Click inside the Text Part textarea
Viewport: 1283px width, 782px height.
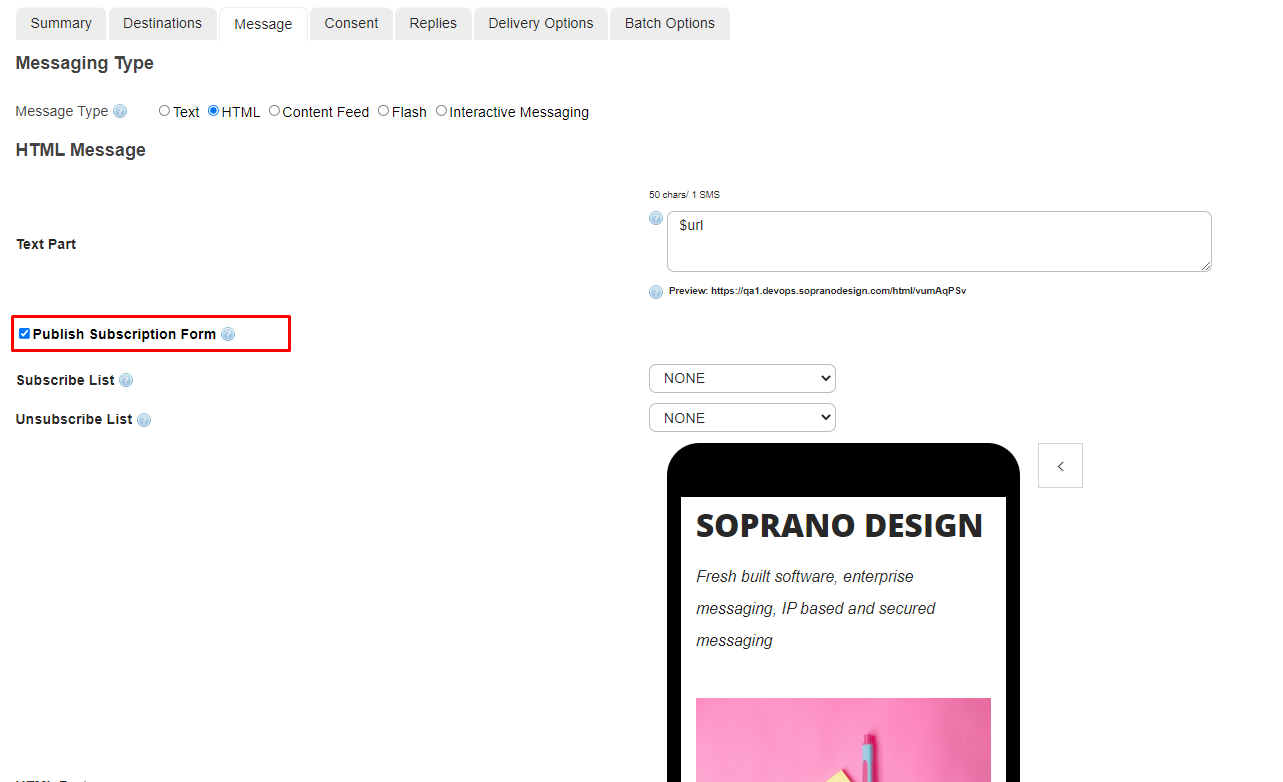(x=938, y=241)
